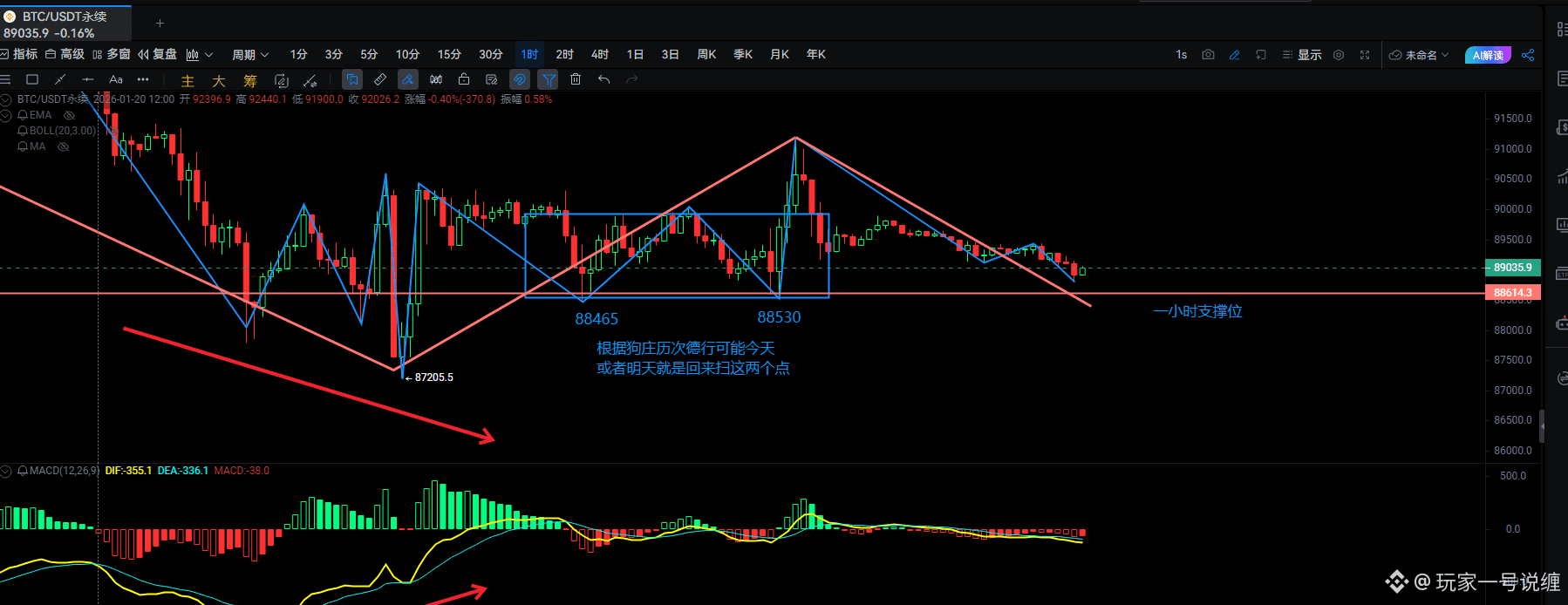Open chart settings hexagon icon

pyautogui.click(x=1339, y=54)
